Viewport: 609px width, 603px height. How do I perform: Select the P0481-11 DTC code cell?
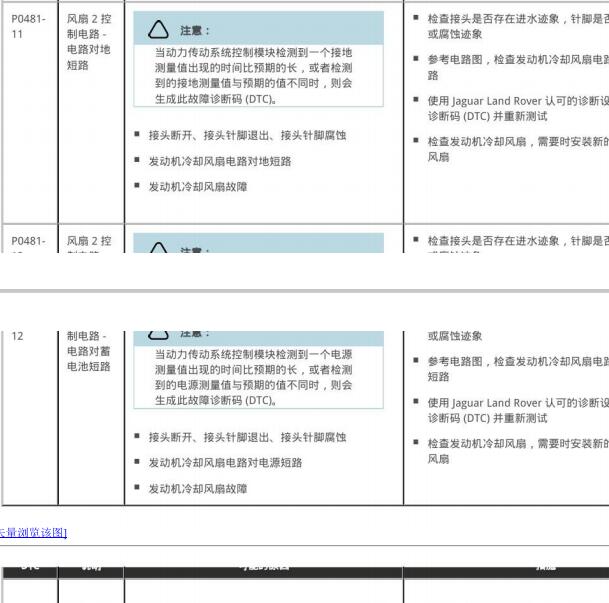pyautogui.click(x=28, y=26)
